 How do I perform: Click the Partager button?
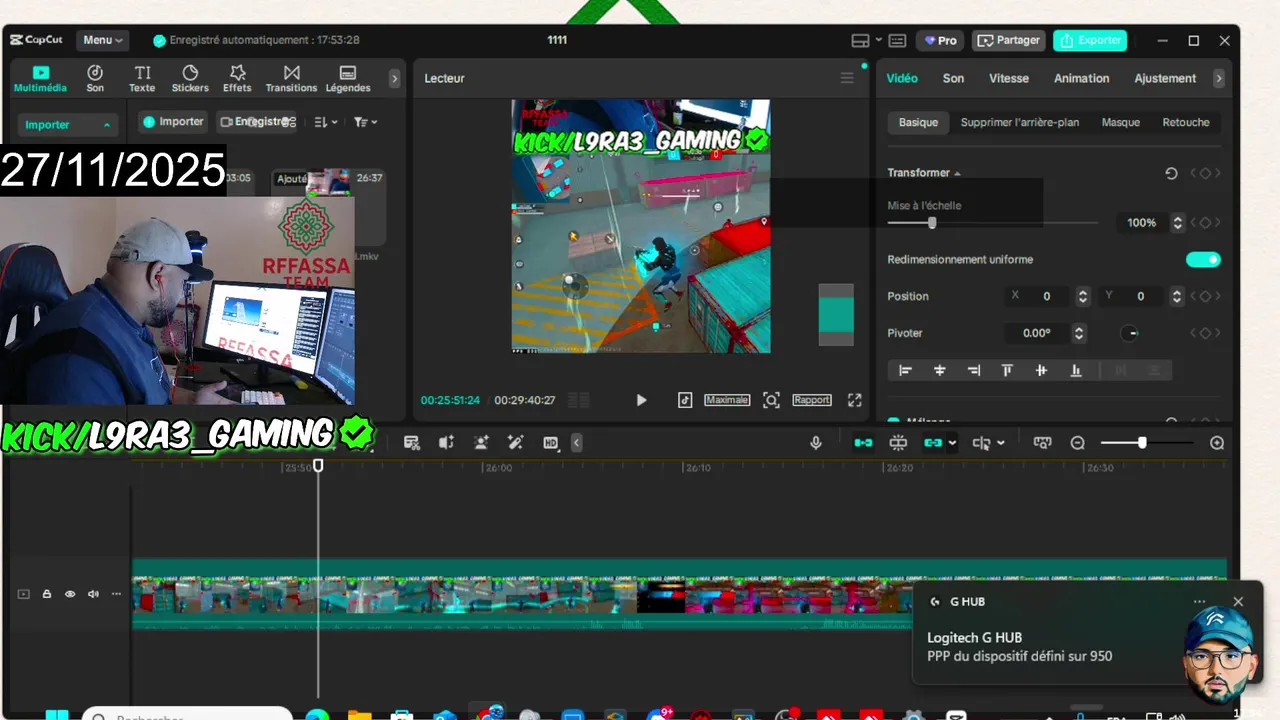(x=1008, y=41)
